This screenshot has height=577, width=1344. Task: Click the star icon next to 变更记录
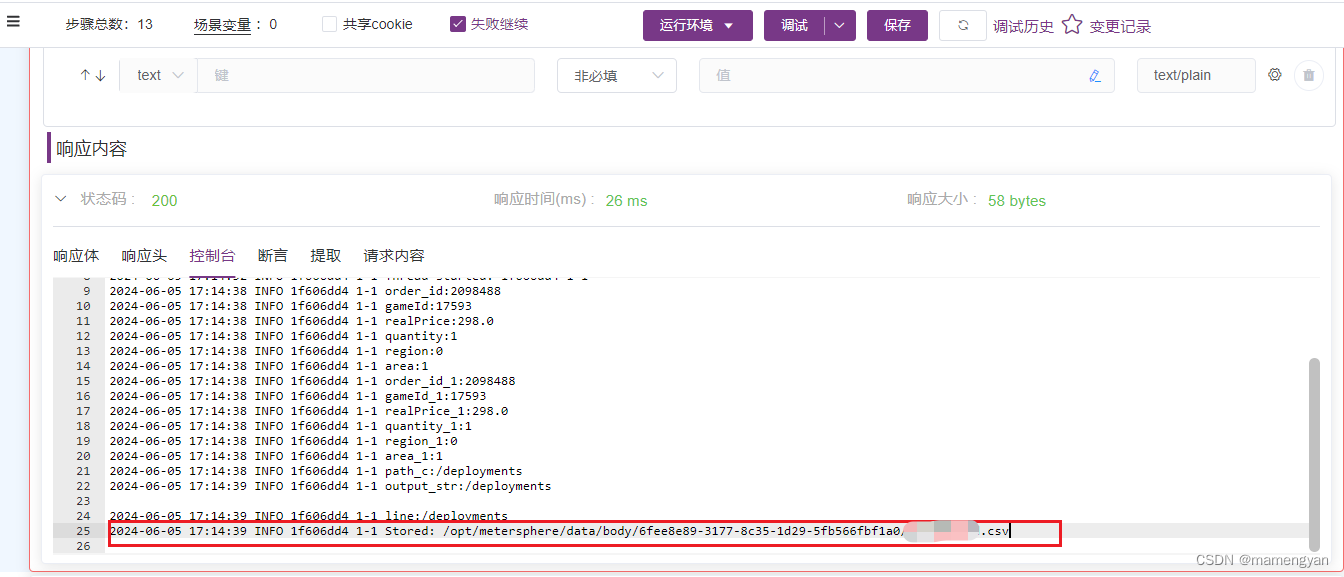pyautogui.click(x=1073, y=26)
